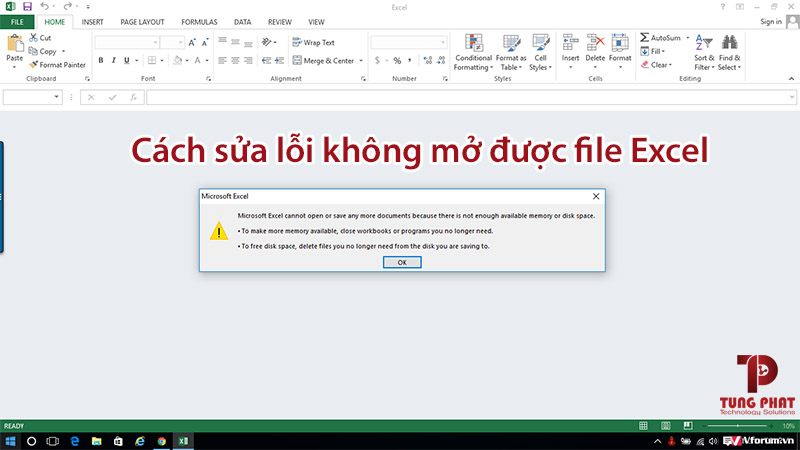Click Merge & Center button
This screenshot has width=800, height=450.
click(x=323, y=60)
